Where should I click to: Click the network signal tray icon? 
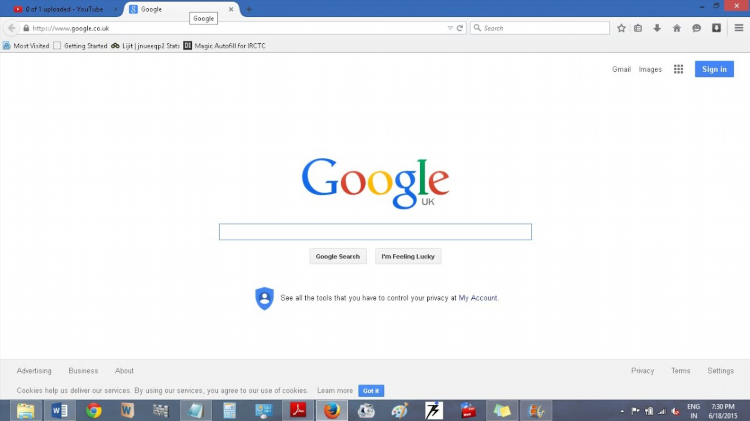(662, 411)
